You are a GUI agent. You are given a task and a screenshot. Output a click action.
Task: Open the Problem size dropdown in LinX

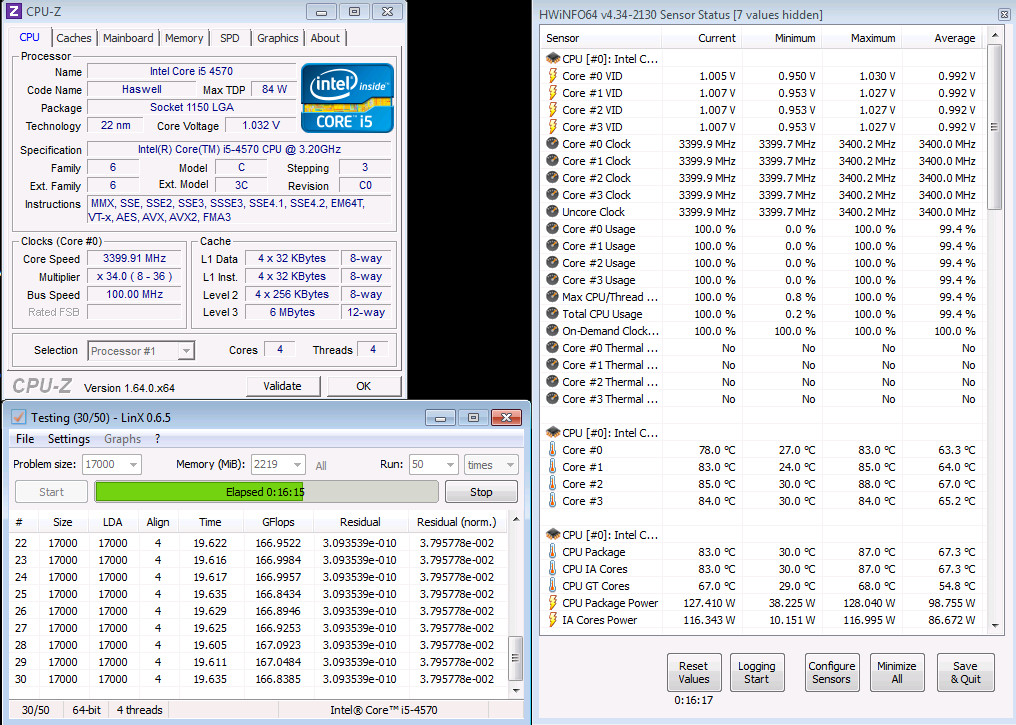(x=133, y=465)
